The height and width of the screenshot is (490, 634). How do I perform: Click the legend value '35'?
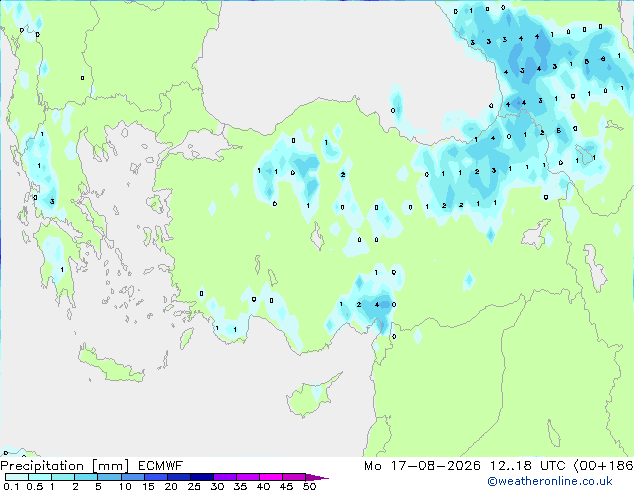click(240, 486)
